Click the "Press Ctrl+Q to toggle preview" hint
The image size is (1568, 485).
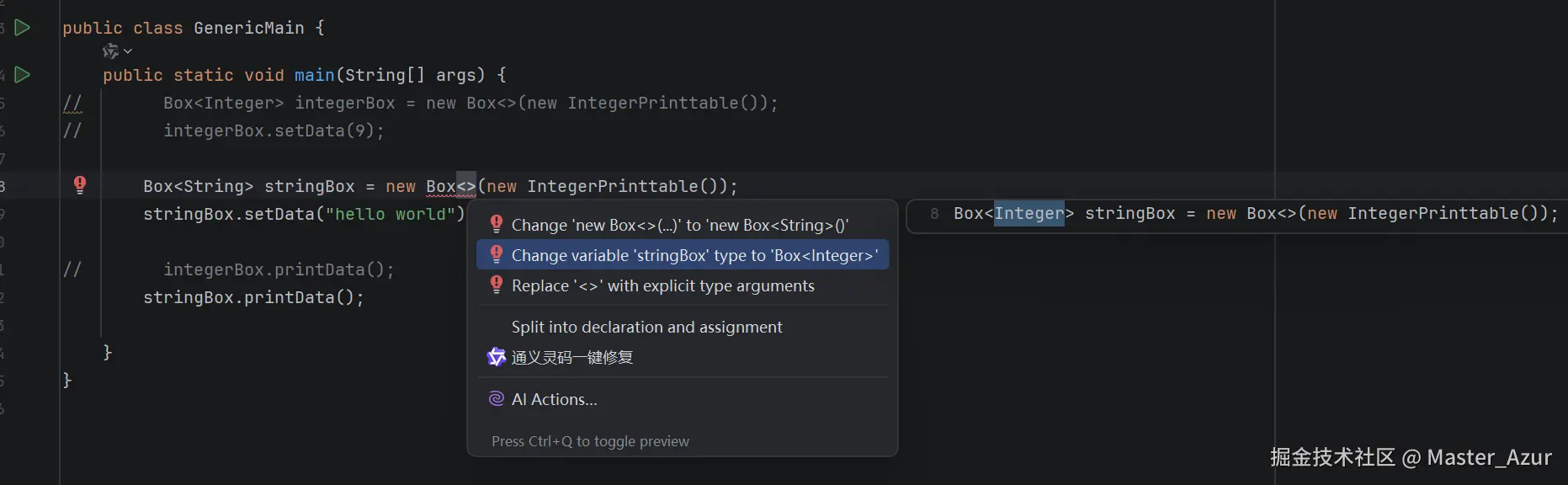click(x=590, y=441)
